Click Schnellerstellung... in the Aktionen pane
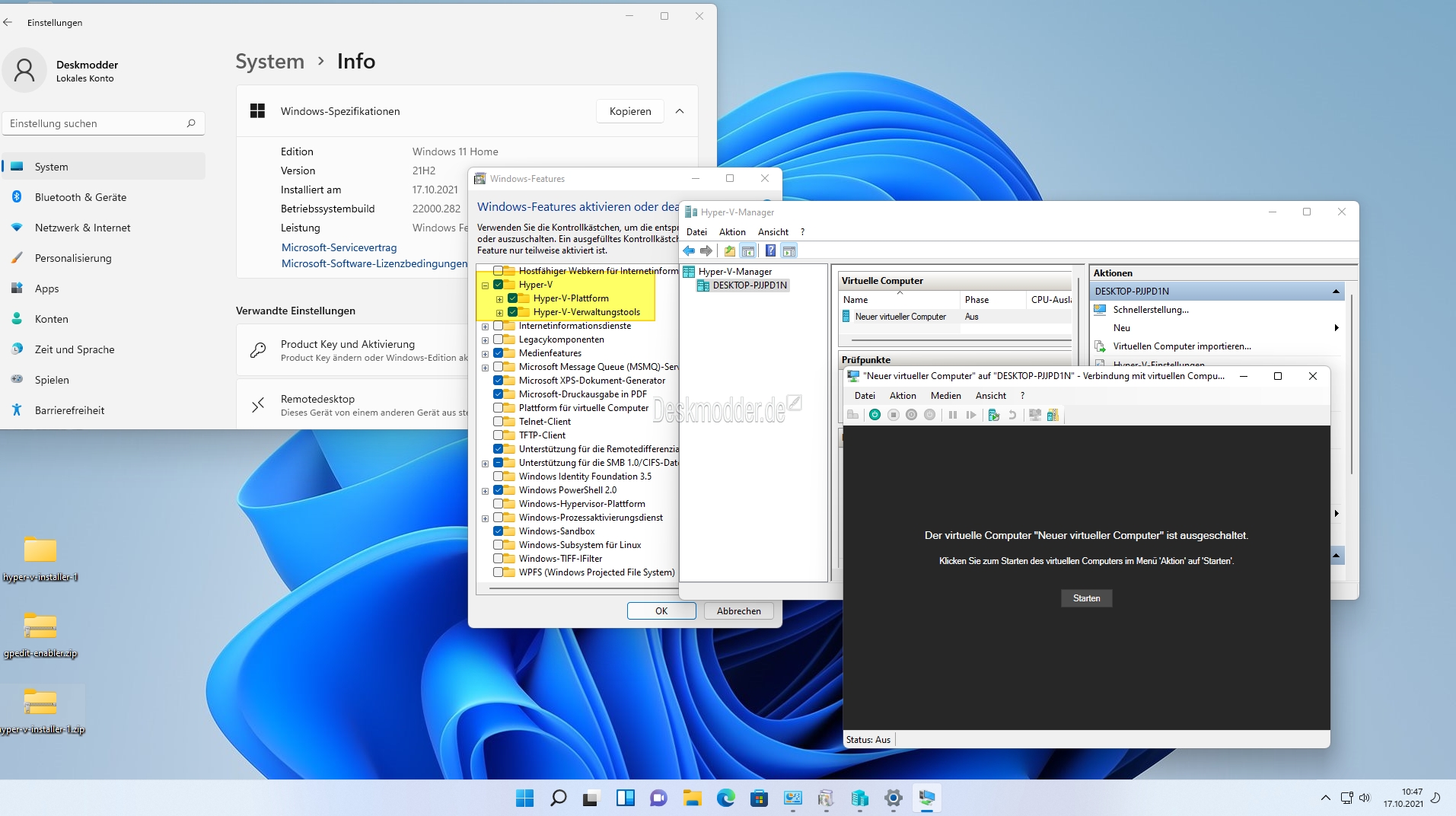This screenshot has height=816, width=1456. (1150, 310)
